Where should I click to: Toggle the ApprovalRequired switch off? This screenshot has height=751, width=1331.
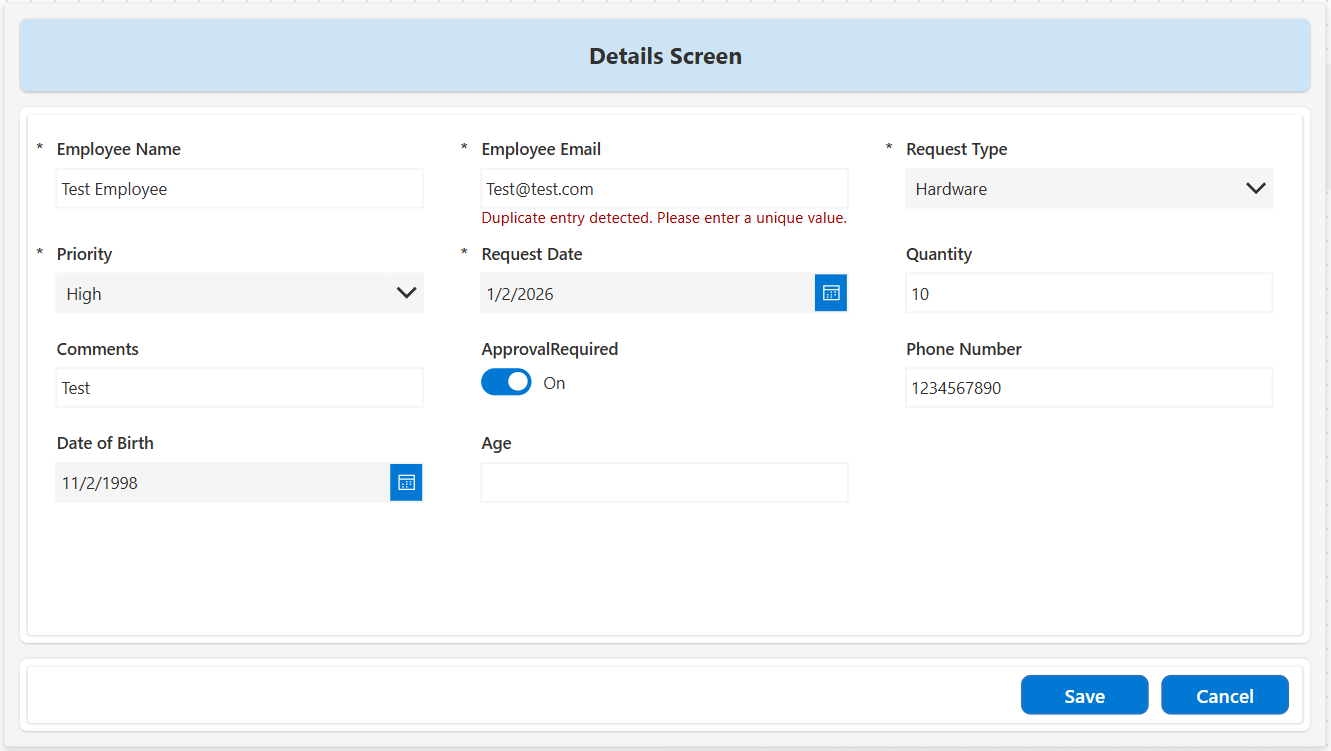pos(507,382)
